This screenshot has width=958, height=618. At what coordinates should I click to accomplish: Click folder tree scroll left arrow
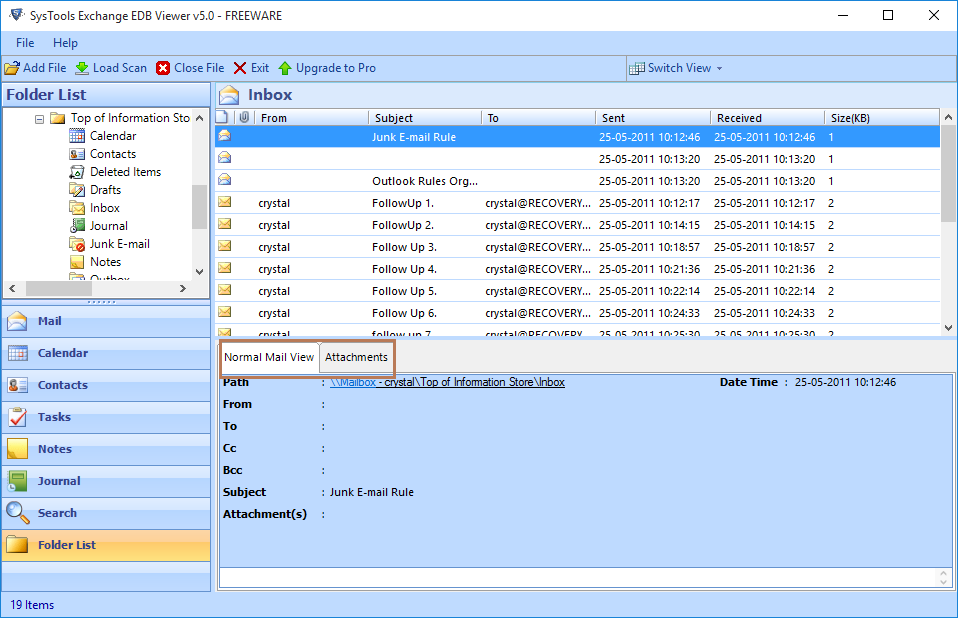(x=12, y=288)
